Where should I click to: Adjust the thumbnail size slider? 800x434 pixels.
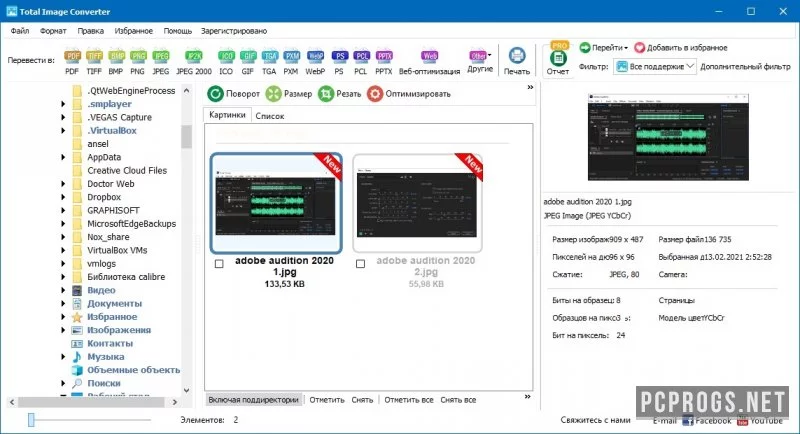pyautogui.click(x=31, y=420)
